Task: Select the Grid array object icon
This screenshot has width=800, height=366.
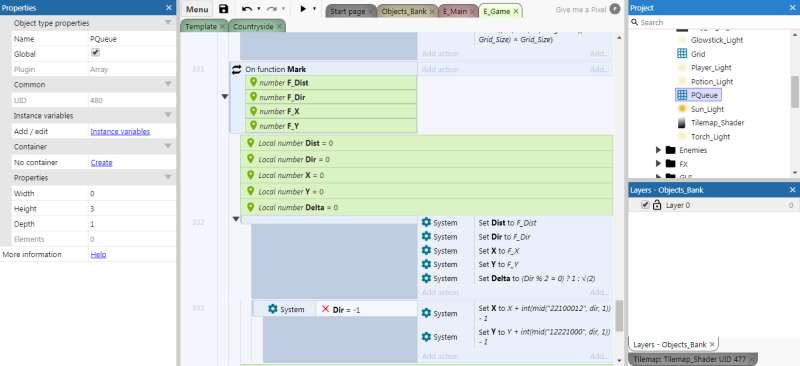Action: 682,54
